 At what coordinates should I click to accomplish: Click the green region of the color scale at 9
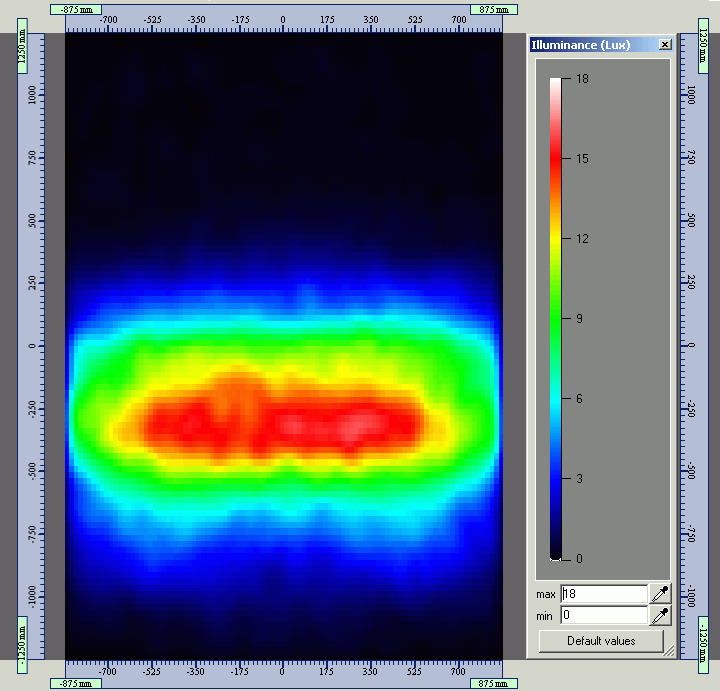tap(556, 318)
